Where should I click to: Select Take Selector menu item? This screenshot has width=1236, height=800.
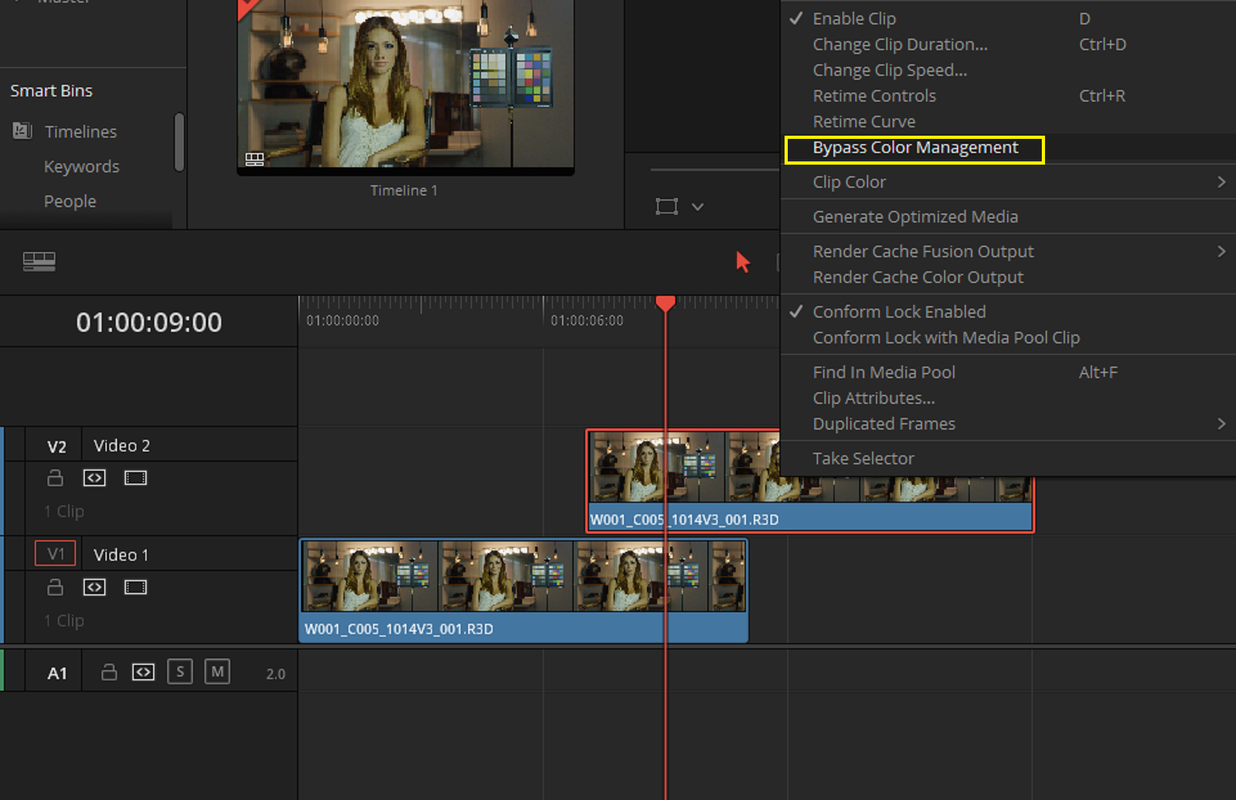(x=1008, y=459)
